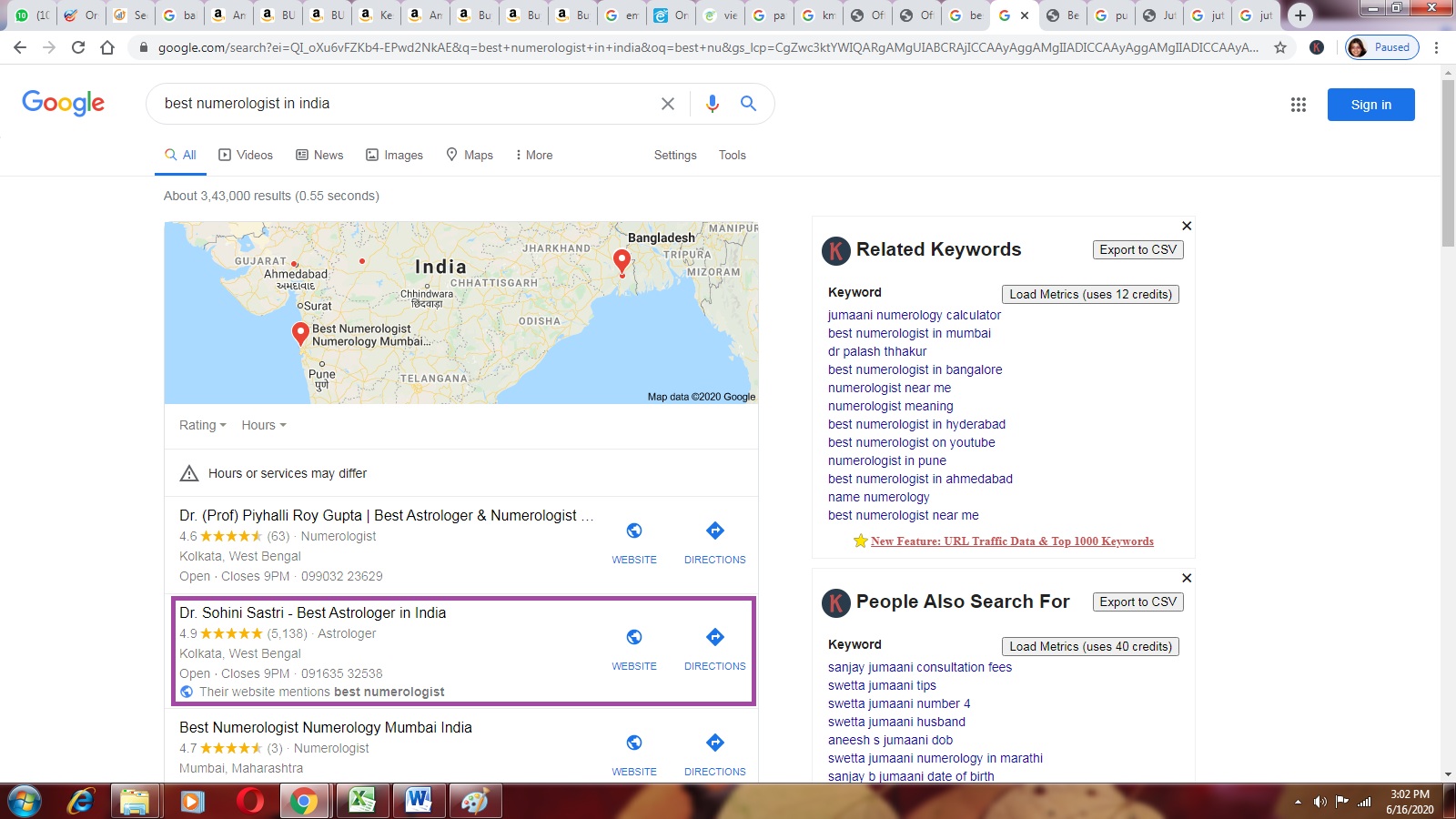Get Directions to Dr. Sohini Sastri
The image size is (1456, 819).
click(715, 650)
